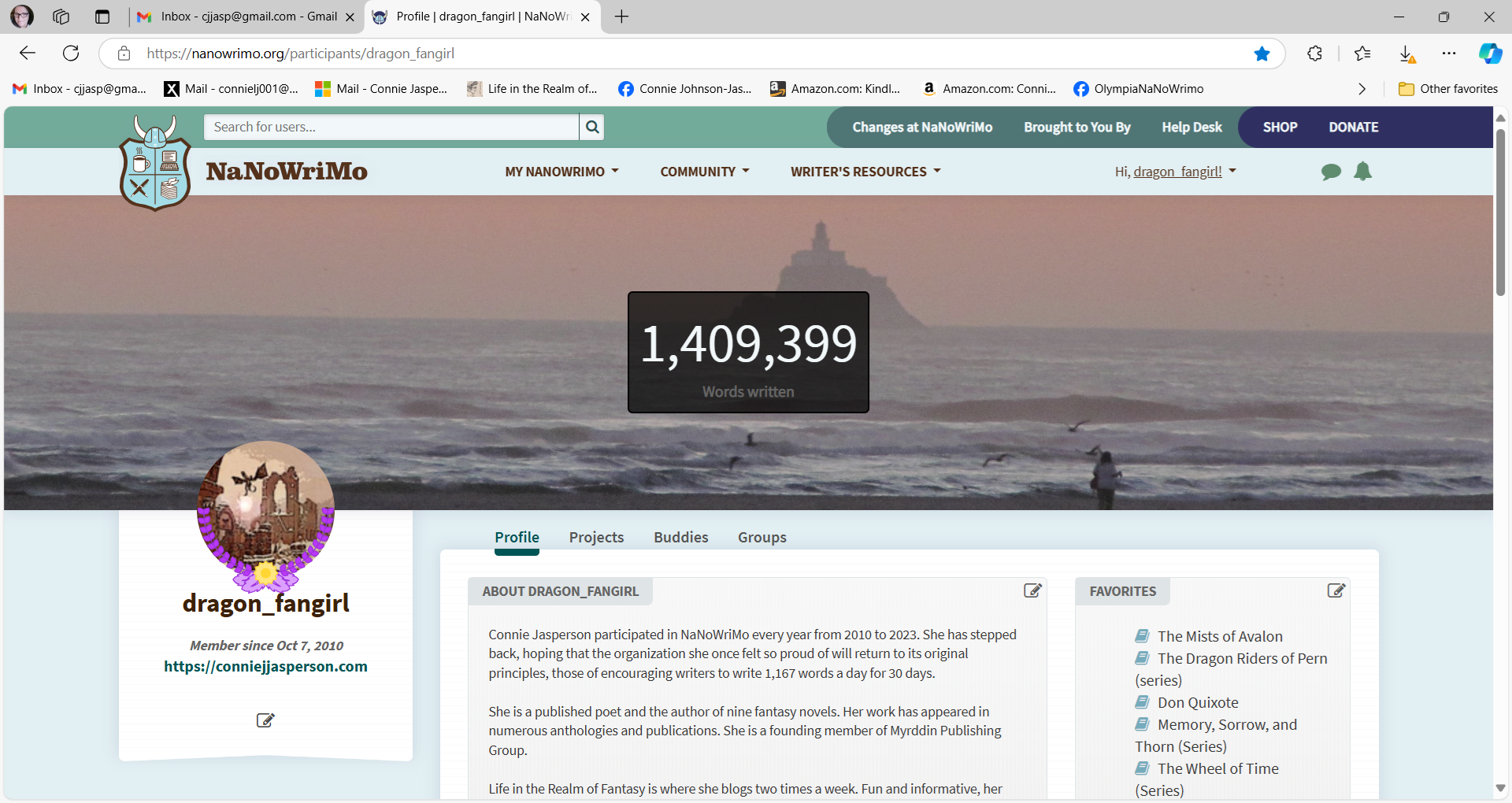The height and width of the screenshot is (803, 1512).
Task: Click in the Search for users field
Action: [391, 127]
